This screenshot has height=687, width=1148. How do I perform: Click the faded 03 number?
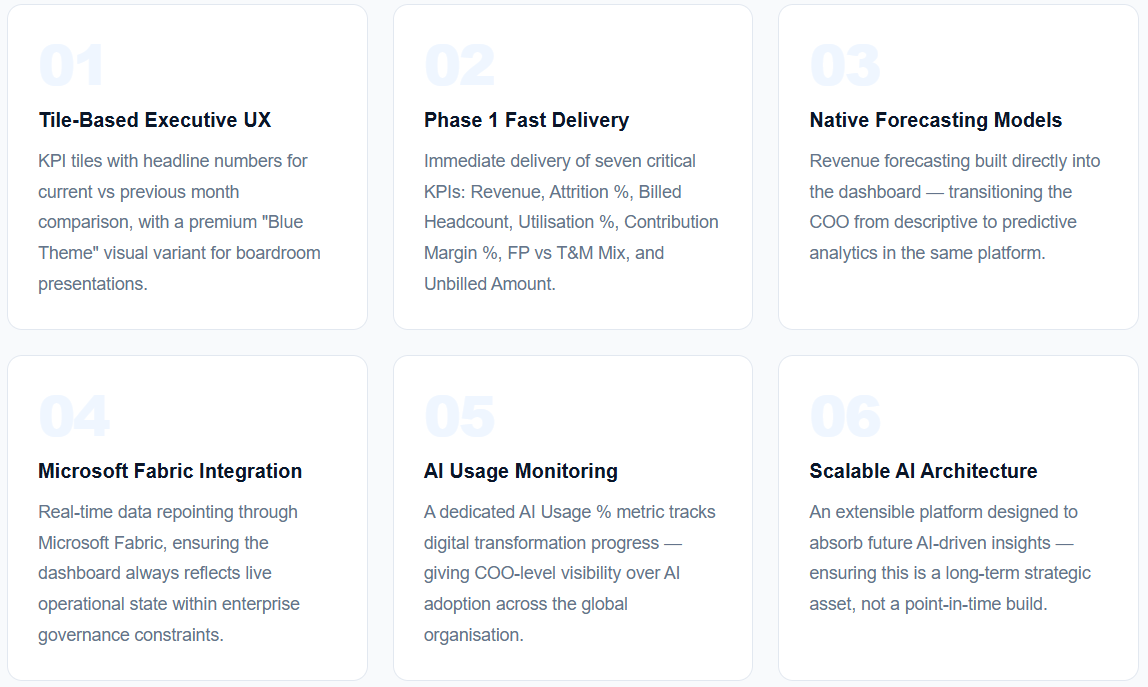coord(844,65)
